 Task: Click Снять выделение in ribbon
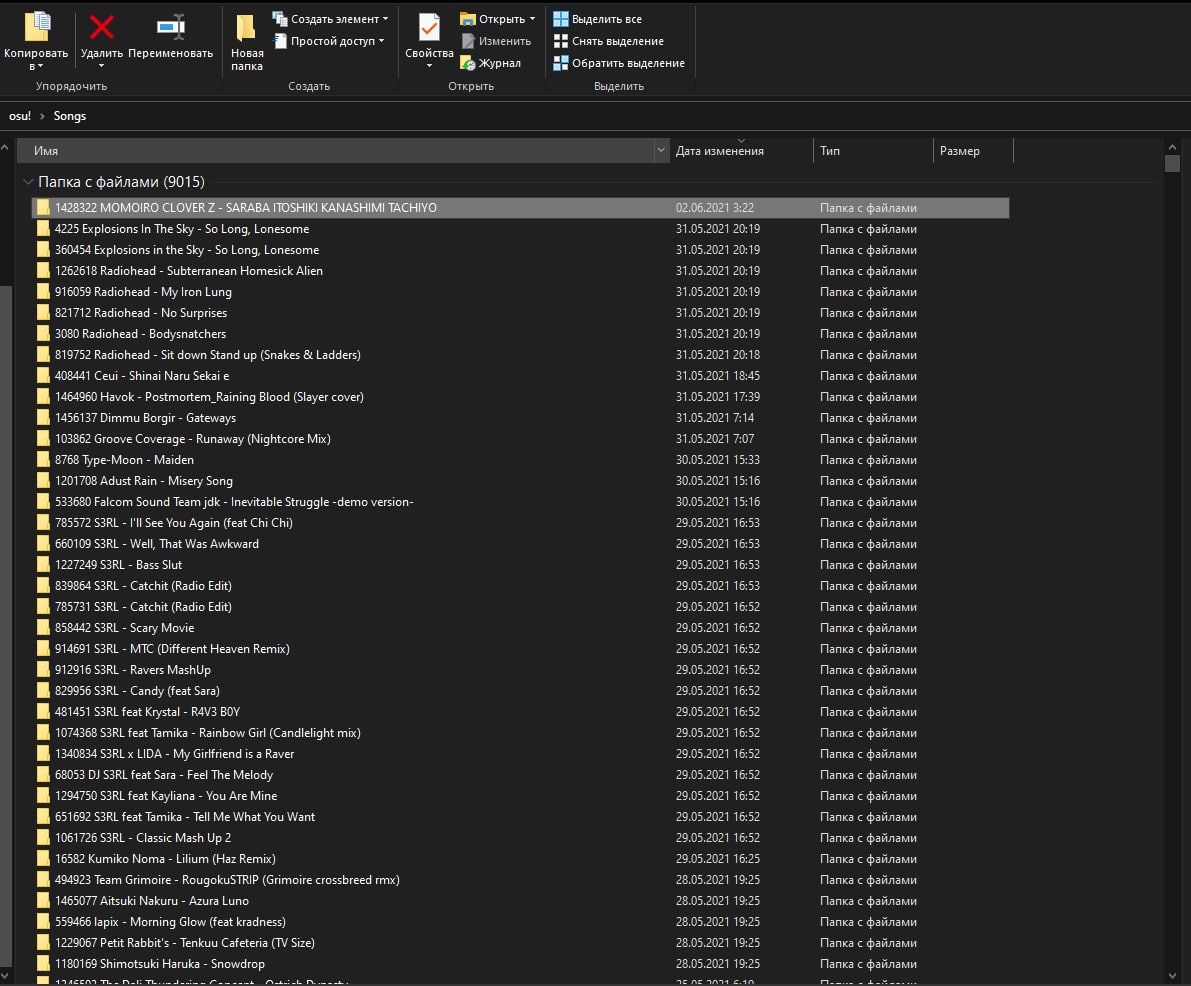pos(608,41)
